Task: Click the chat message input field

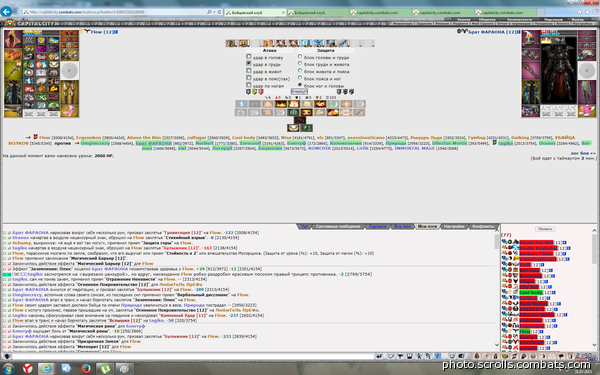Action: [x=193, y=356]
